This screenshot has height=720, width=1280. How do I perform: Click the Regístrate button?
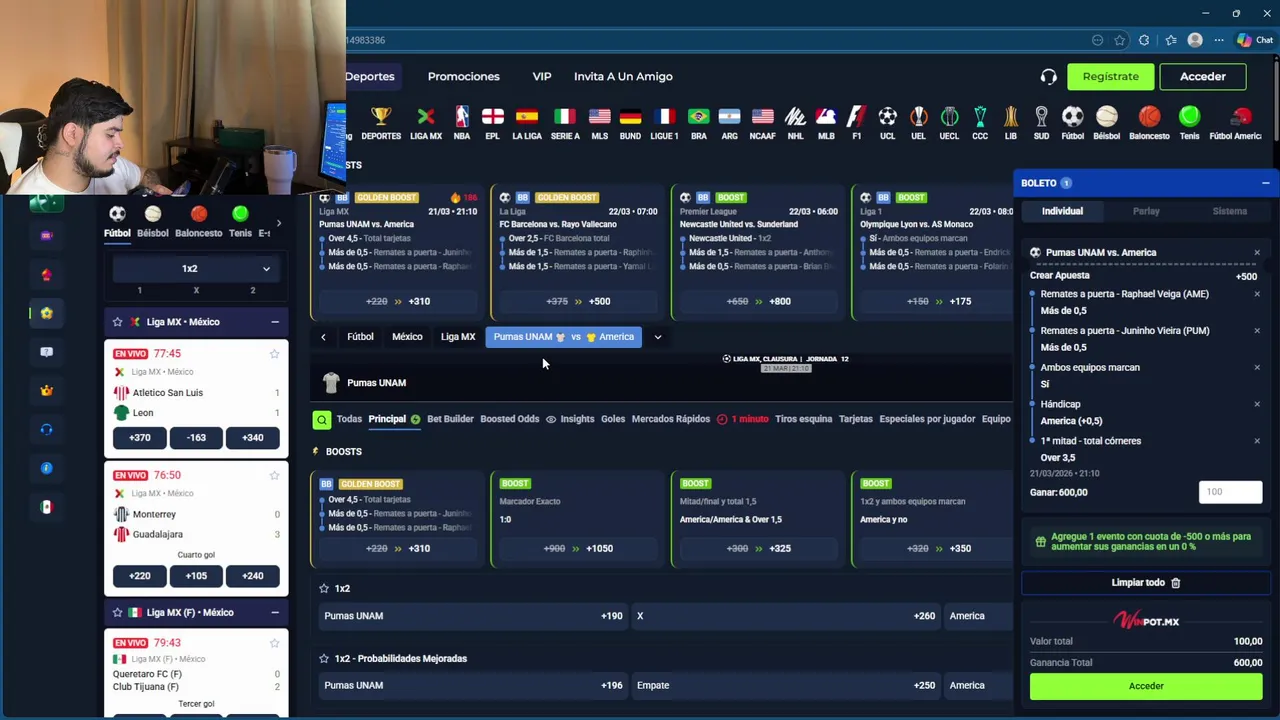pos(1110,77)
